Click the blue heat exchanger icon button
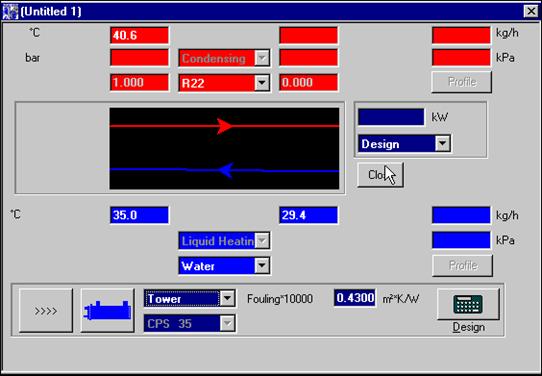The image size is (542, 376). (108, 310)
